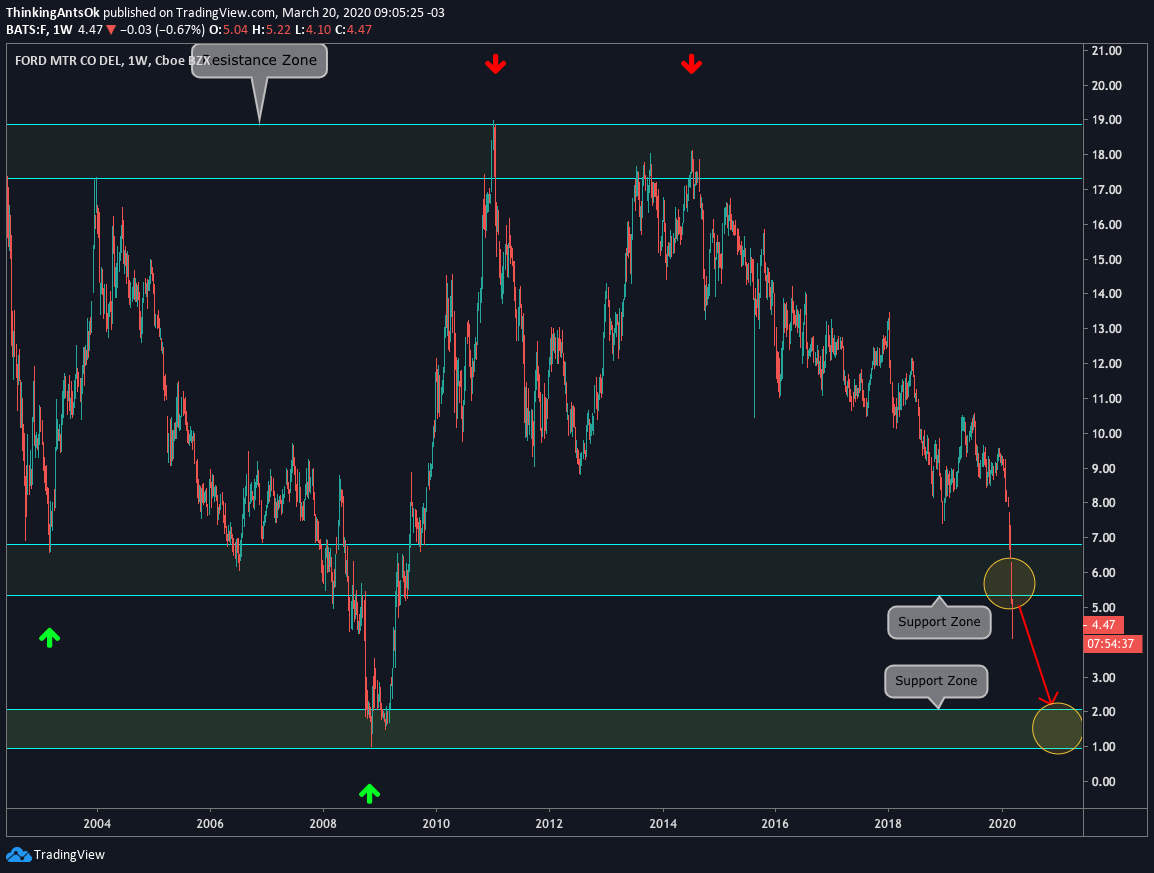1154x873 pixels.
Task: Click the 2010 year label on time axis
Action: click(x=436, y=824)
